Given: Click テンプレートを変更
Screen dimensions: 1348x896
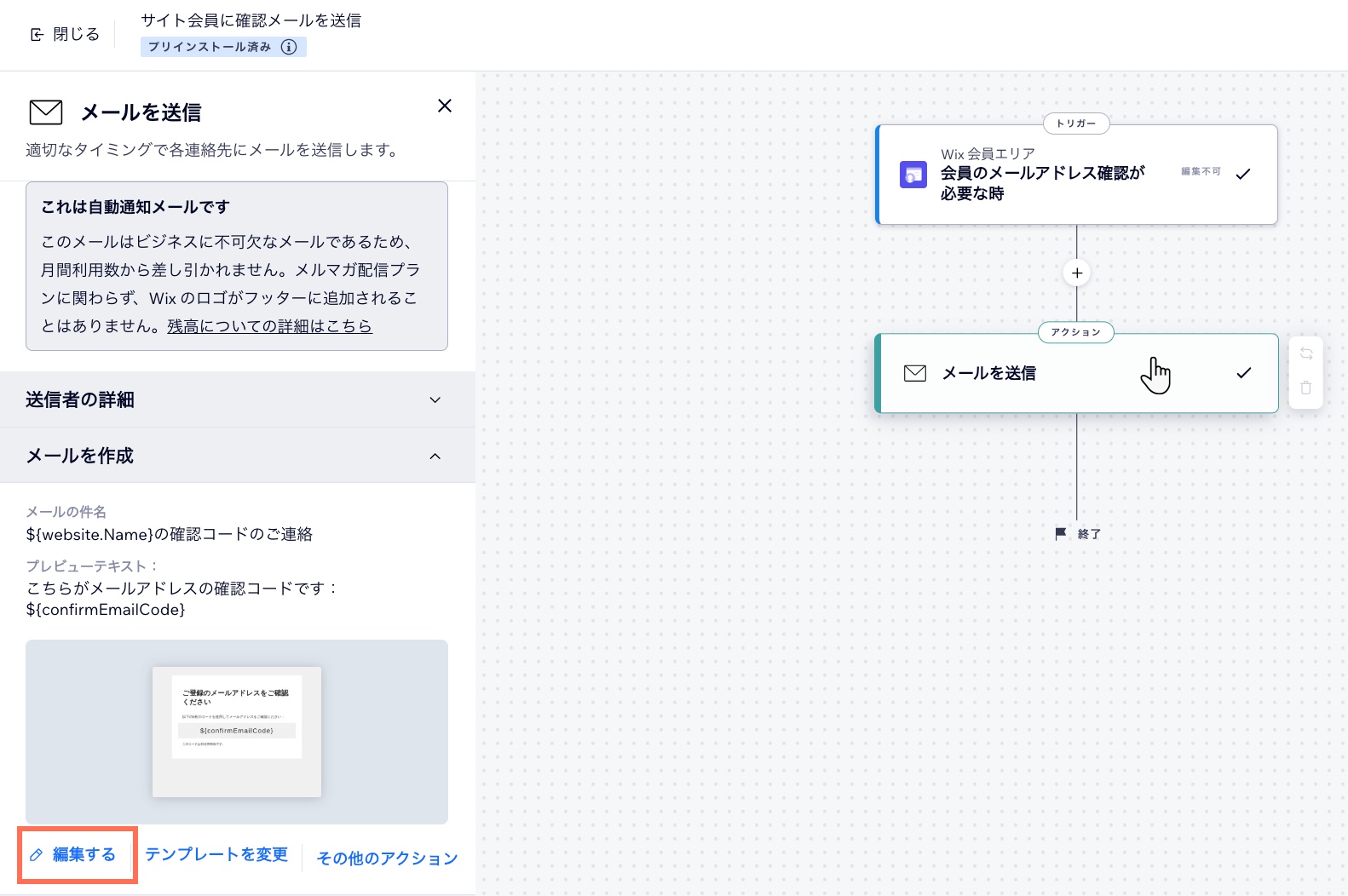Looking at the screenshot, I should (x=216, y=854).
